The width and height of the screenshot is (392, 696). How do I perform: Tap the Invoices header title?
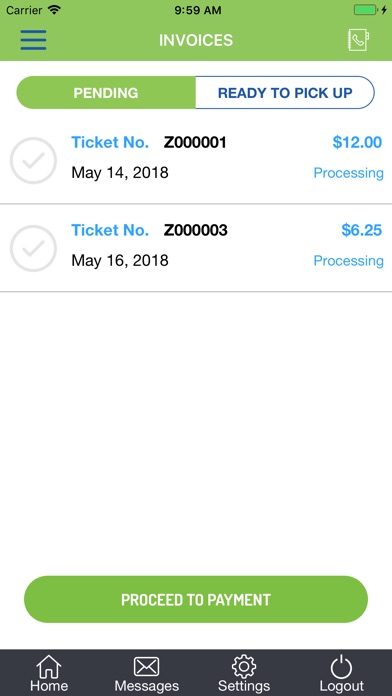pyautogui.click(x=196, y=40)
